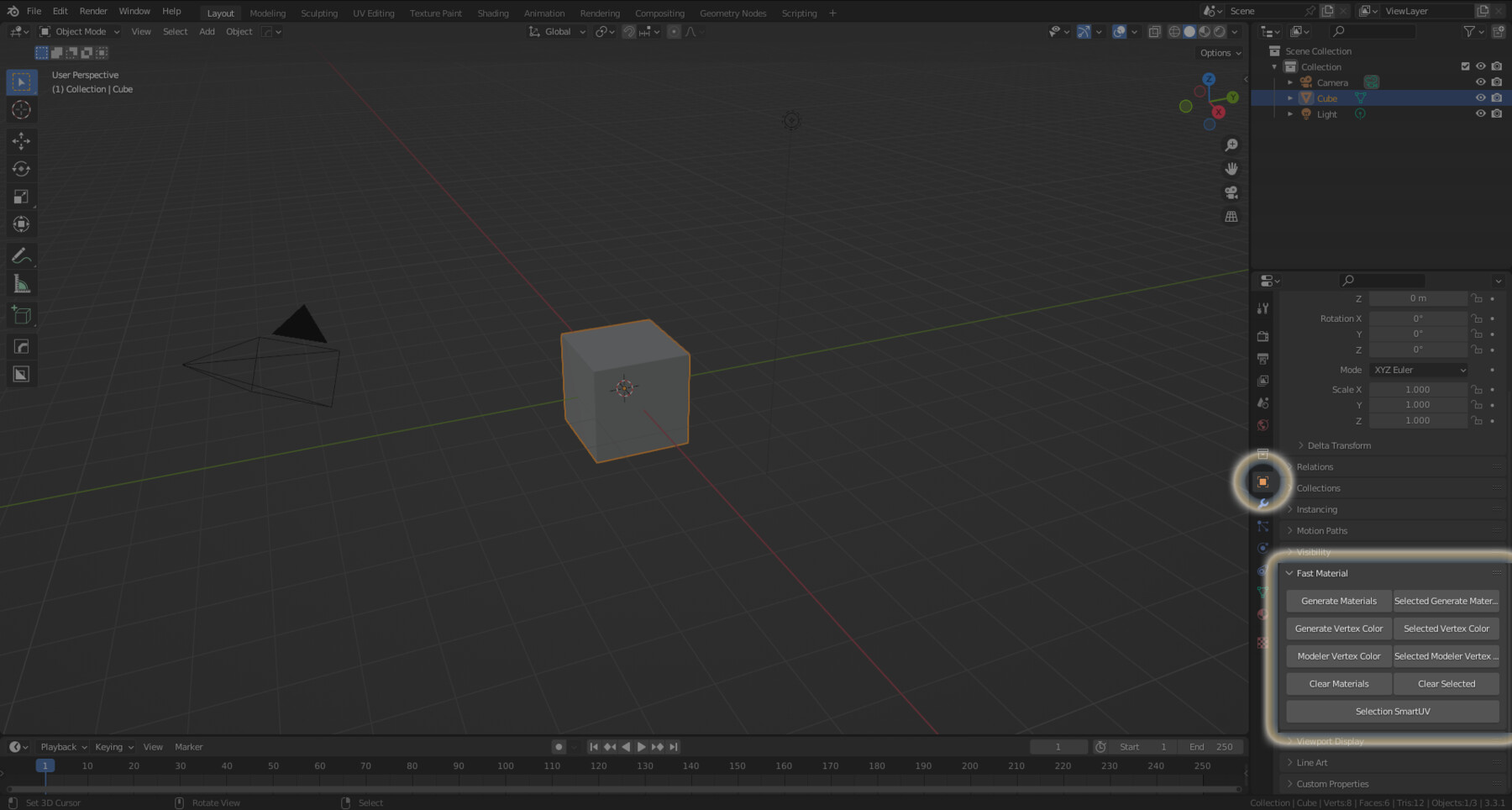Collapse the Fast Material panel
This screenshot has height=810, width=1512.
point(1321,572)
